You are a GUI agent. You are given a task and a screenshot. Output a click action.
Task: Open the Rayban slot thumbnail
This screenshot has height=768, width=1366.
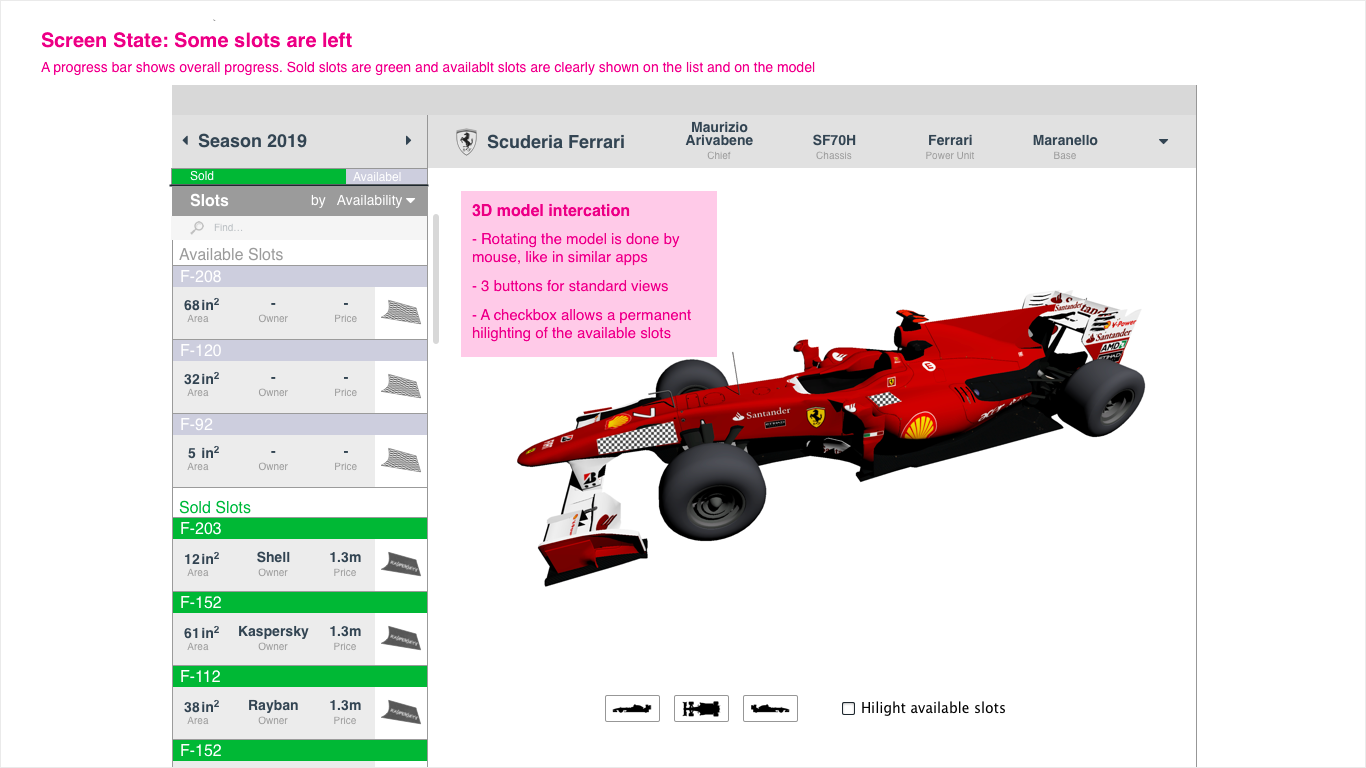click(x=401, y=712)
